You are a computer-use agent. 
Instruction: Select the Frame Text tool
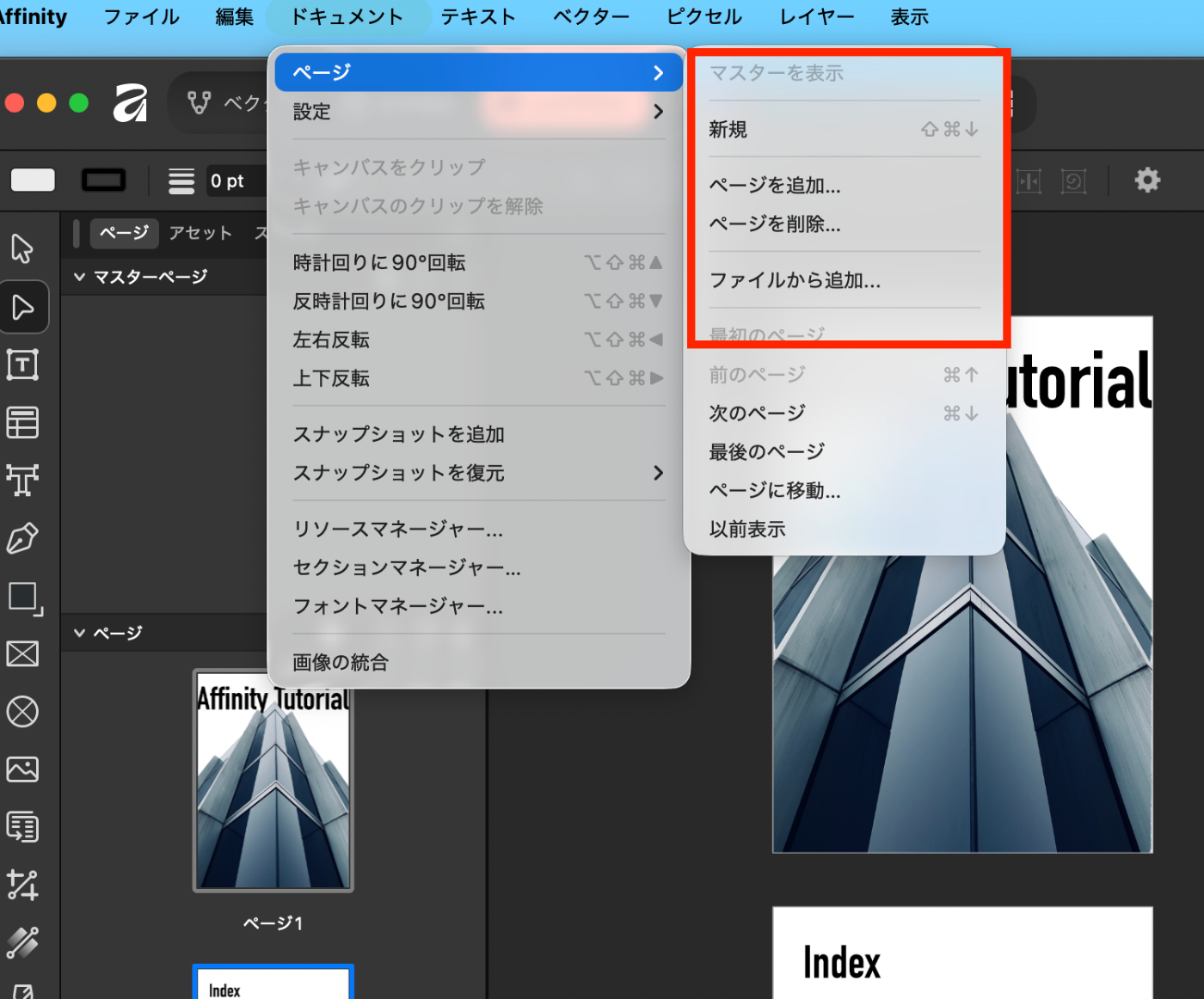click(x=22, y=365)
